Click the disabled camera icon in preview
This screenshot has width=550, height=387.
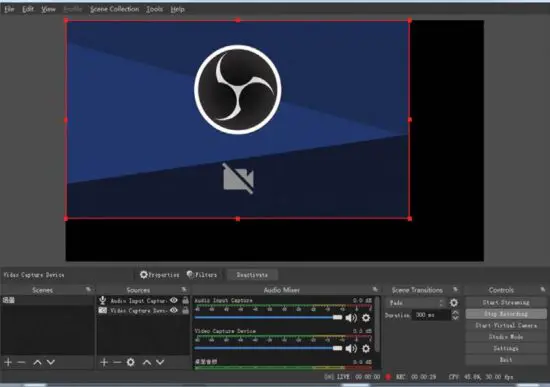(x=238, y=178)
